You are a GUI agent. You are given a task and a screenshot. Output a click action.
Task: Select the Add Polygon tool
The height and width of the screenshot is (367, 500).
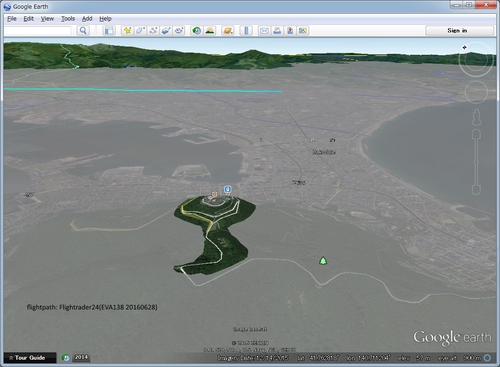(140, 31)
